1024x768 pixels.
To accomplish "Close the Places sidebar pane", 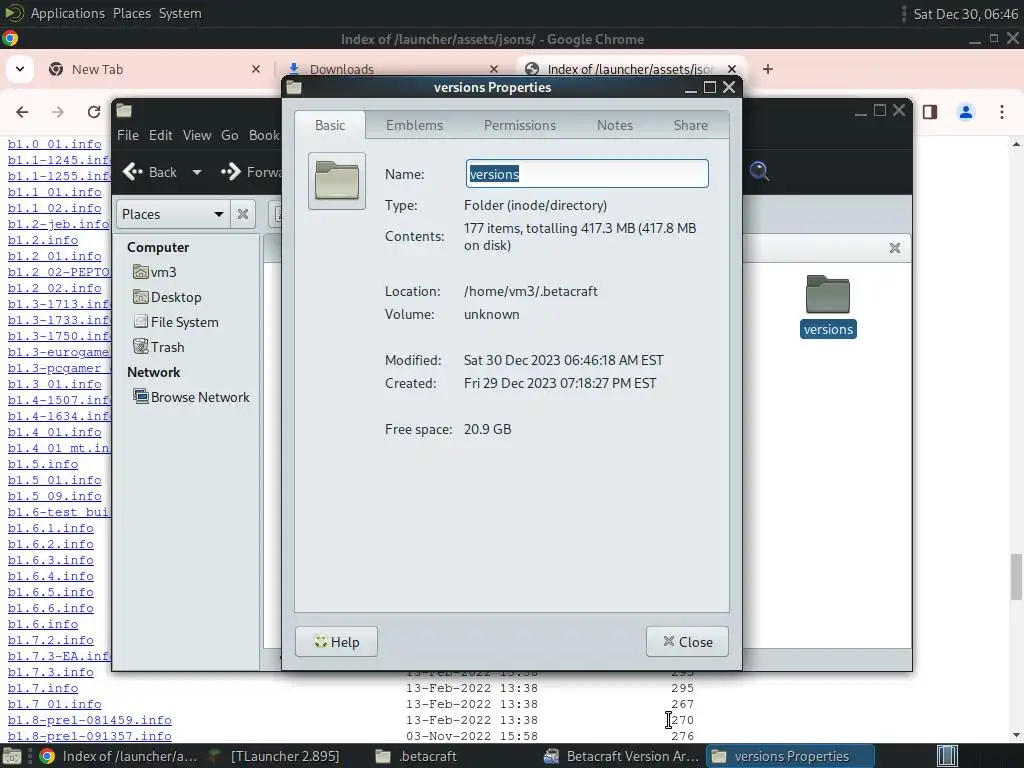I will [x=243, y=214].
